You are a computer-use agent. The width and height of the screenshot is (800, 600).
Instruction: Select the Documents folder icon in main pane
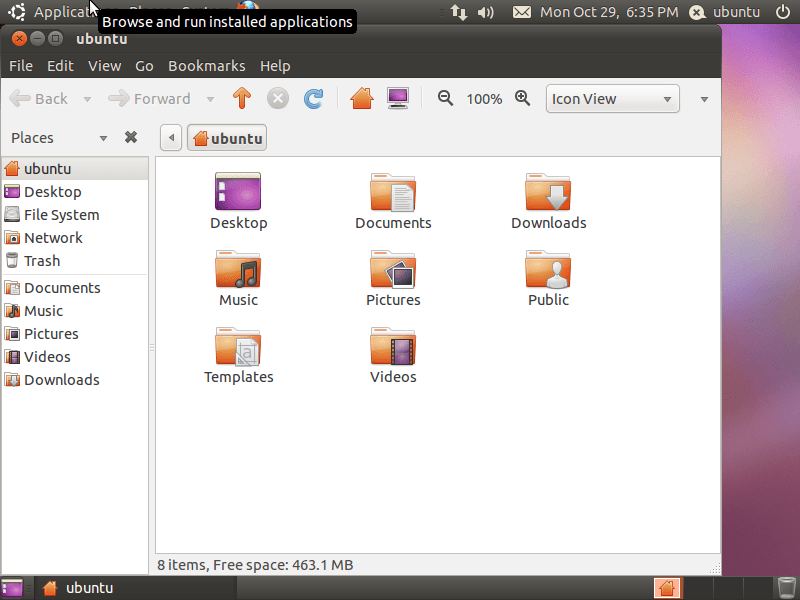(393, 192)
